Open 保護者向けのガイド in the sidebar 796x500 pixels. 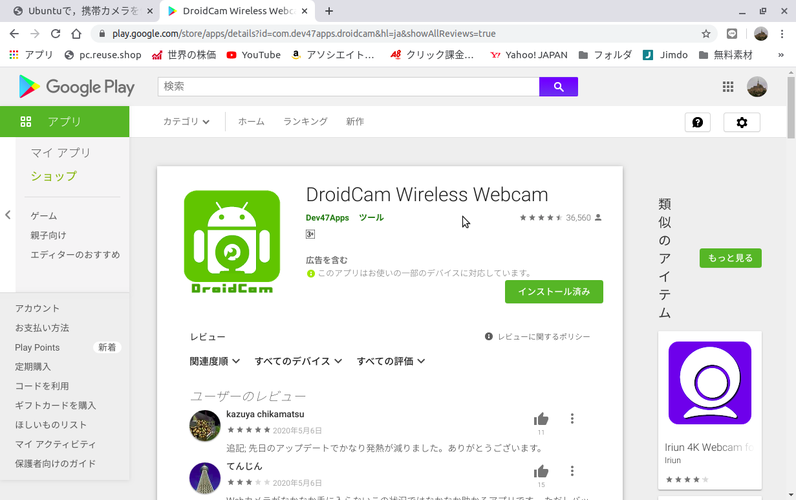55,463
